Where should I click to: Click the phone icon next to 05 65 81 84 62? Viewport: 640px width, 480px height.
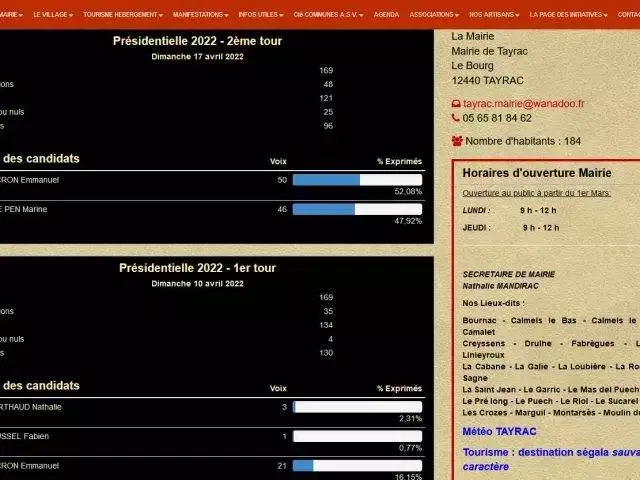pyautogui.click(x=457, y=118)
